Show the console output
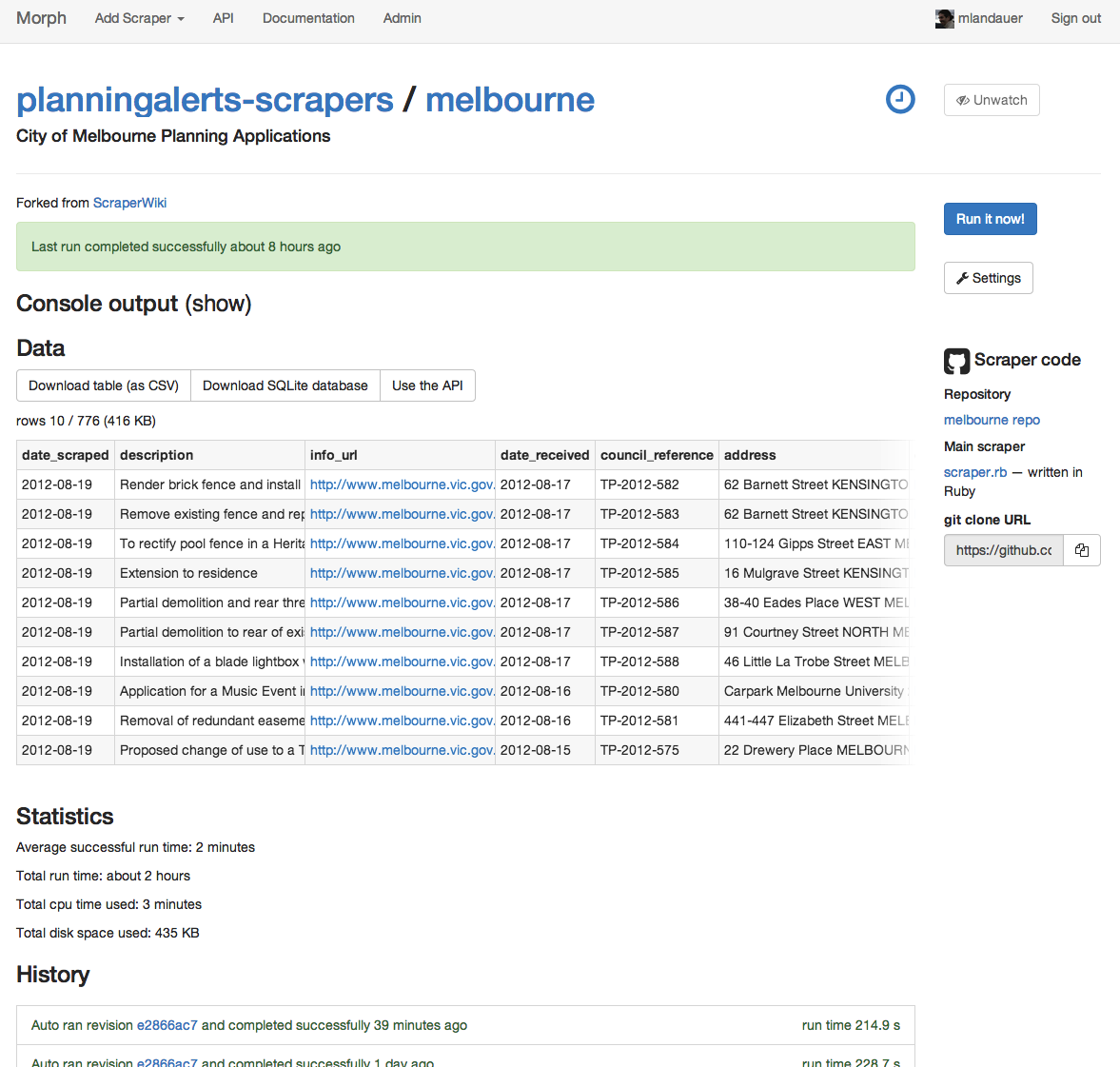1120x1067 pixels. click(219, 304)
